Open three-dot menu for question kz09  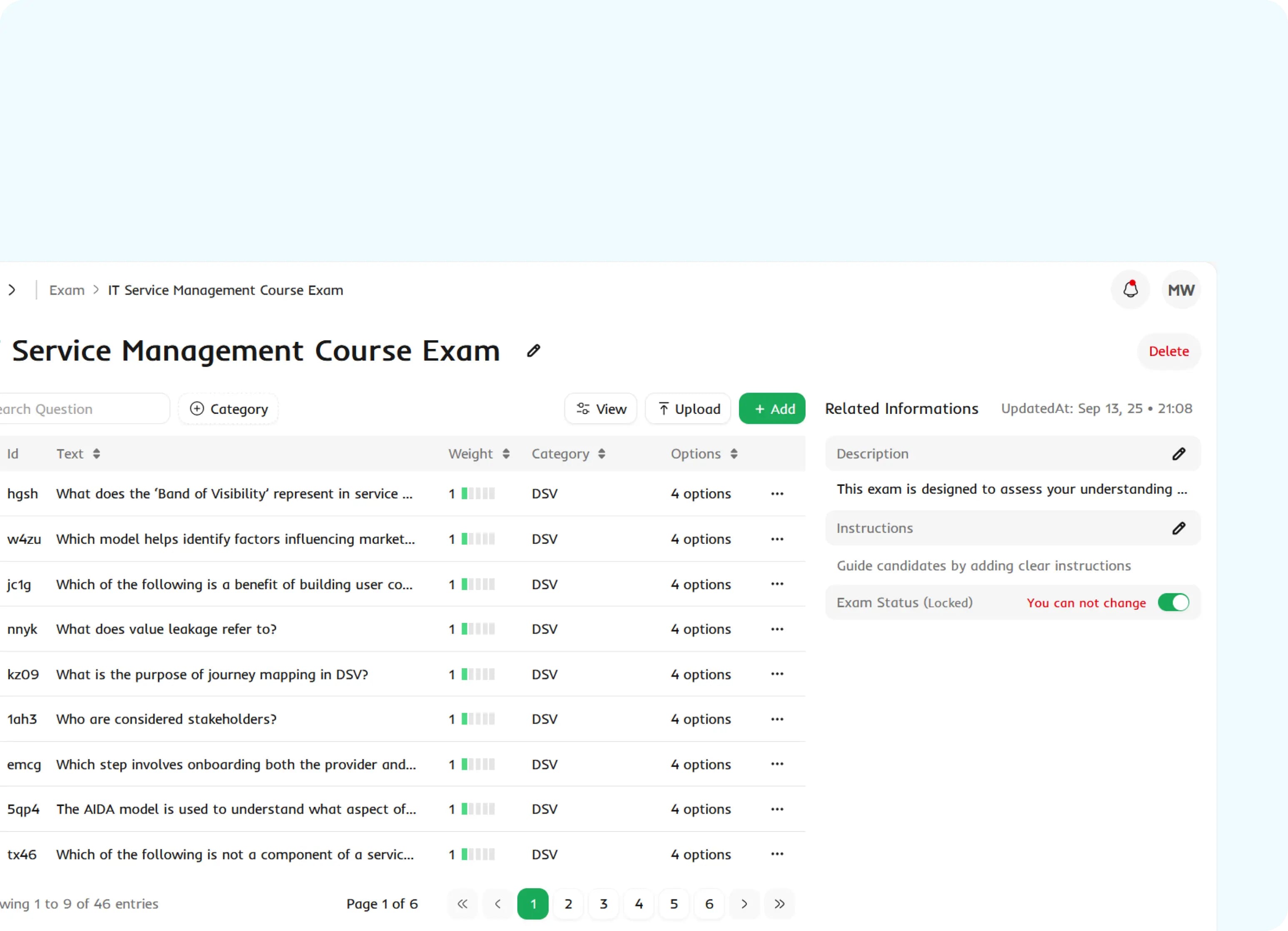point(777,674)
